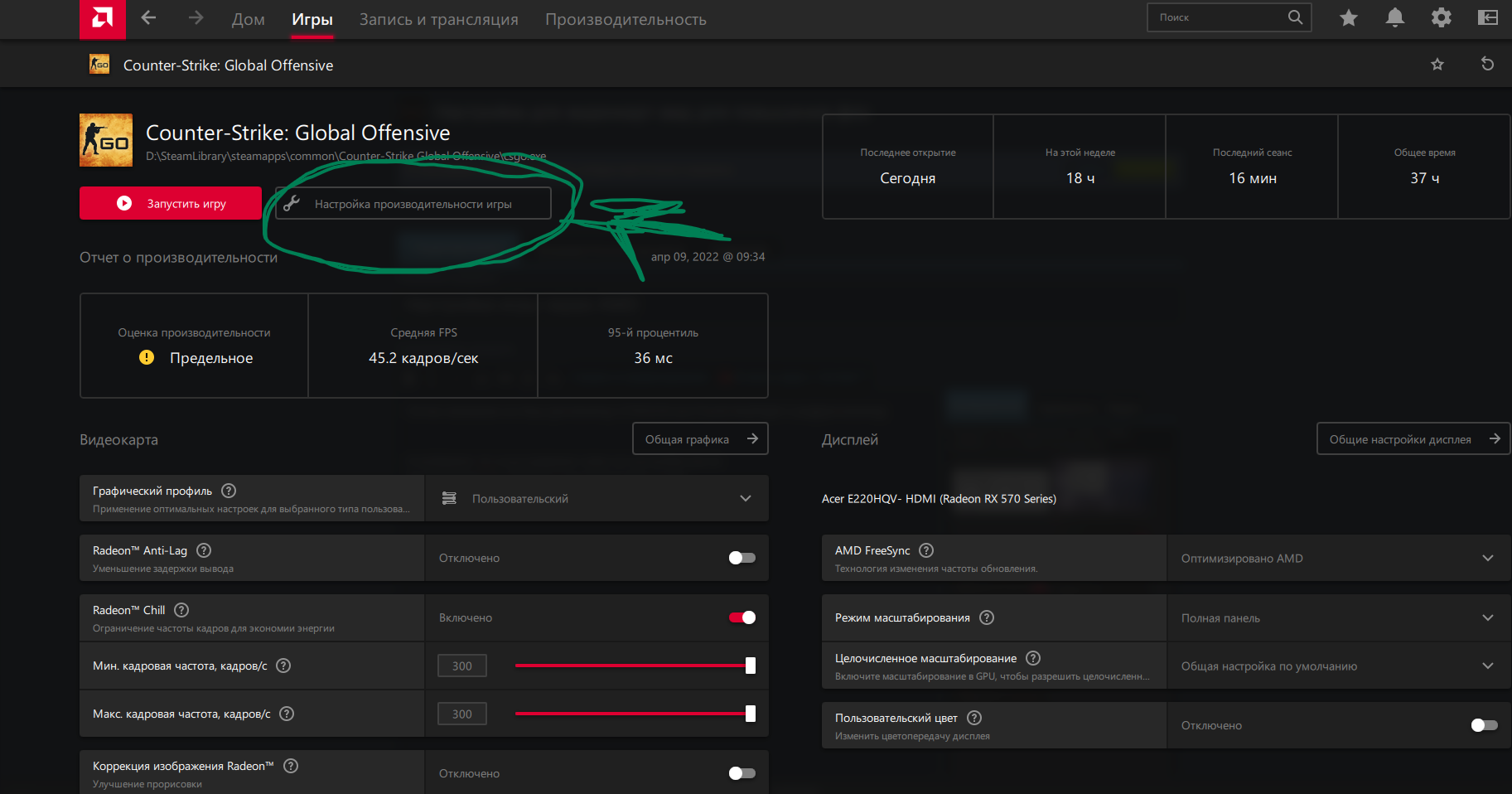This screenshot has height=794, width=1512.
Task: Click the Мин. кадровая частота slider
Action: (x=635, y=666)
